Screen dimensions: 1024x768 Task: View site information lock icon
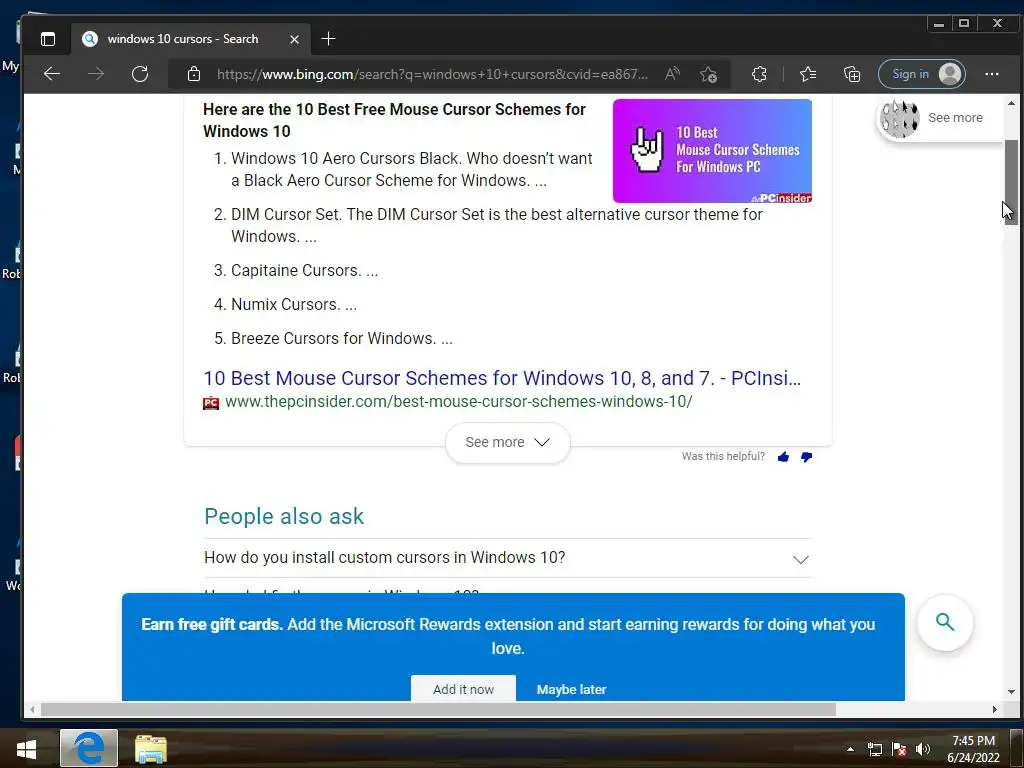194,74
